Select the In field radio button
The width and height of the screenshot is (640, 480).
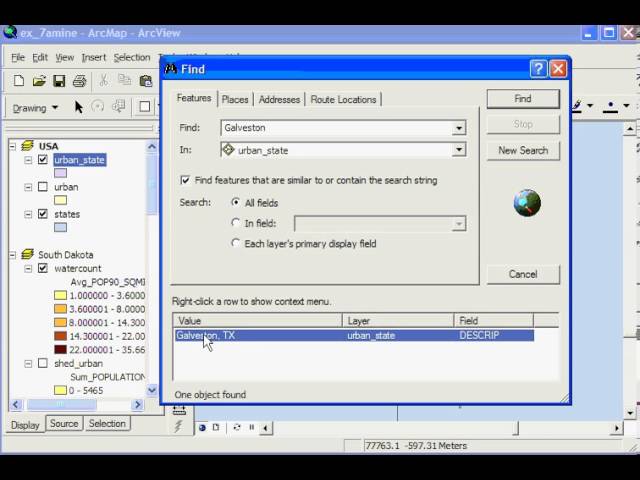tap(236, 223)
